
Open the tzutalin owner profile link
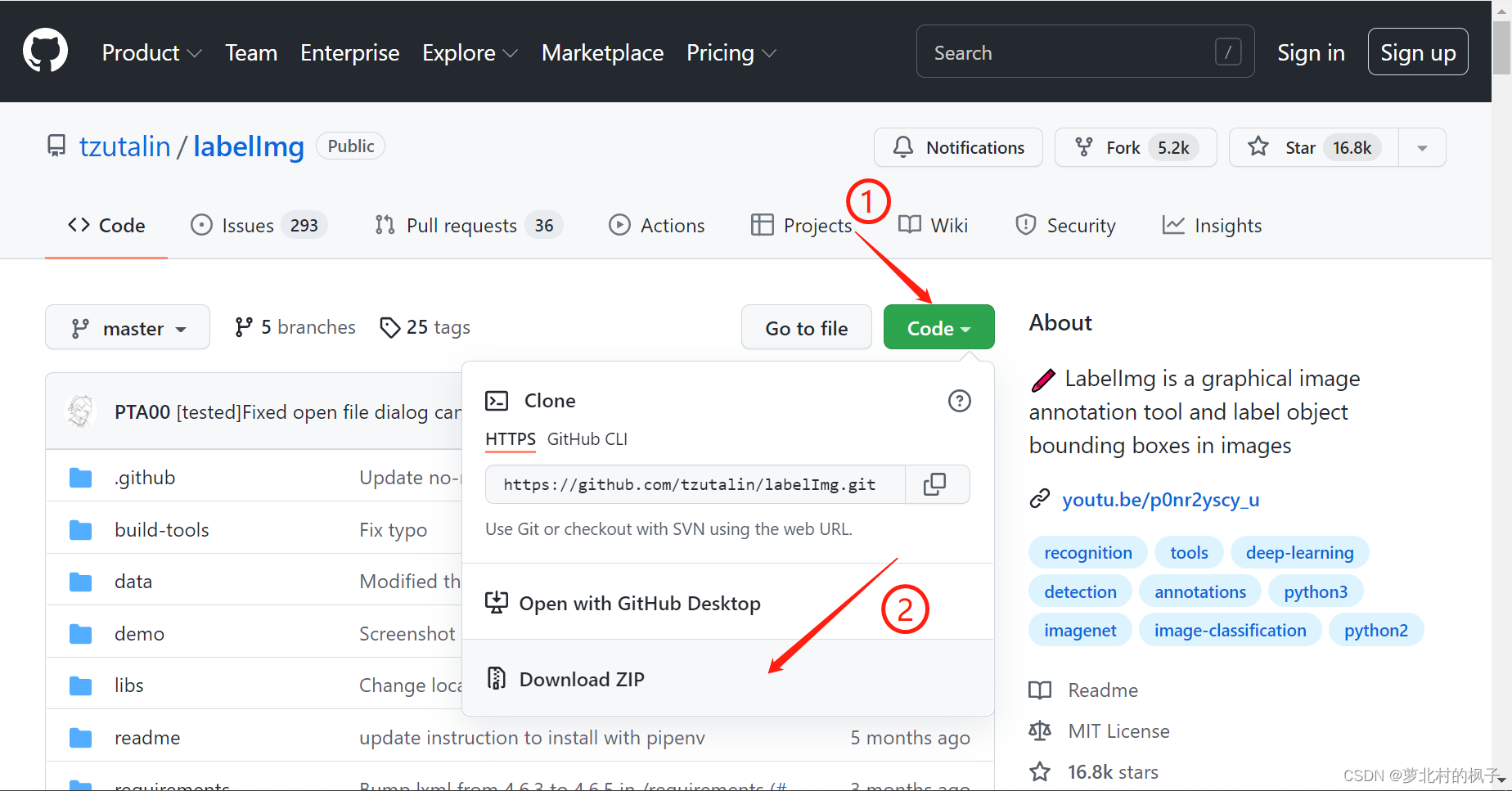pos(125,146)
